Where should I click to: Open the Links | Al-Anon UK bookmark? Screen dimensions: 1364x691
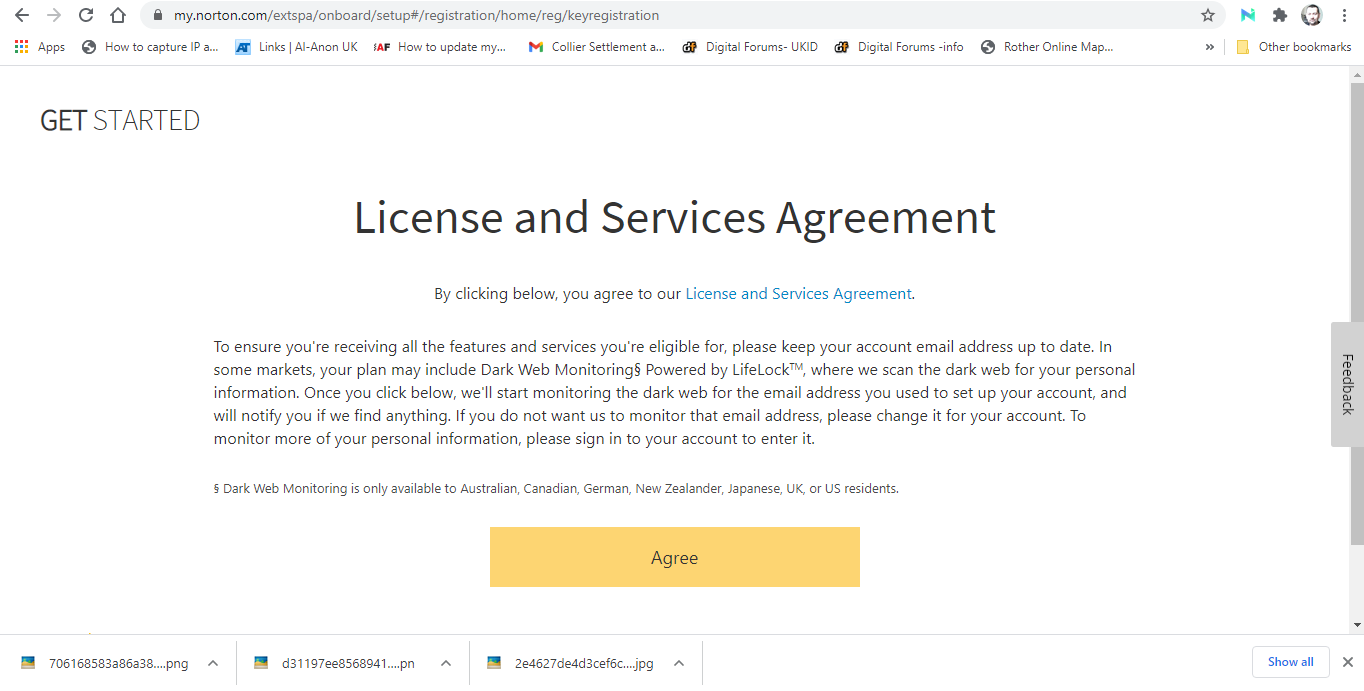[x=296, y=47]
